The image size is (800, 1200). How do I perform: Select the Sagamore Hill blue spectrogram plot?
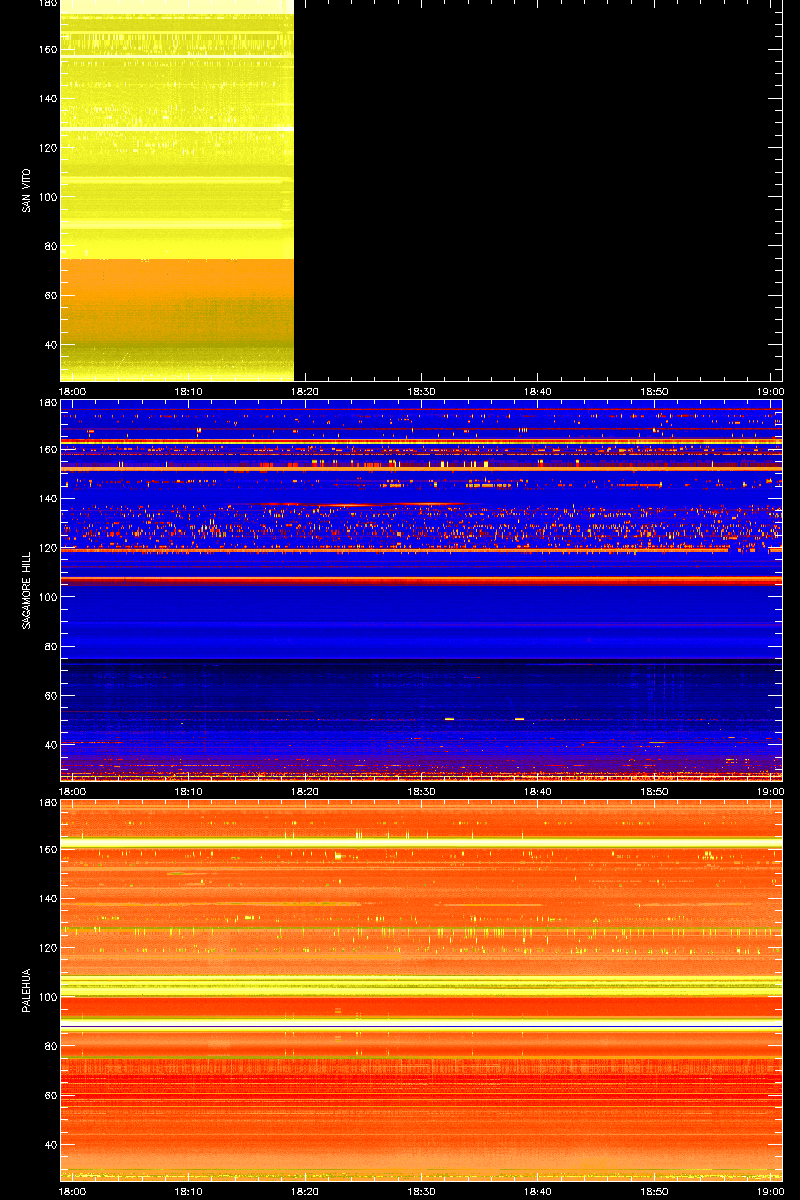421,590
